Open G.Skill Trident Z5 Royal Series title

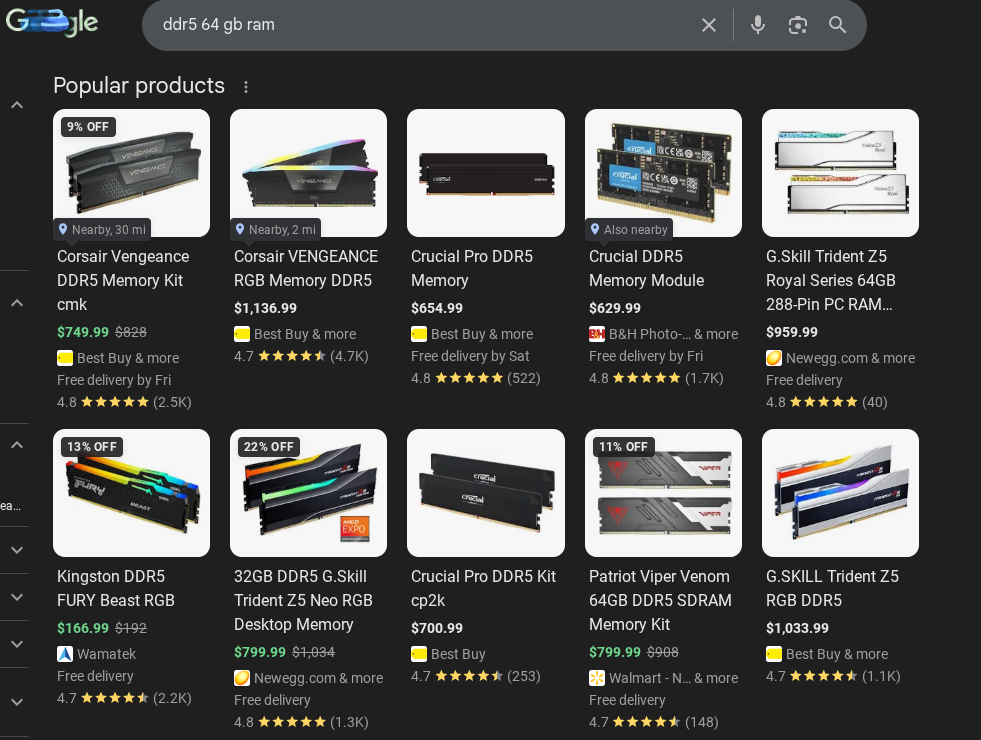tap(830, 280)
